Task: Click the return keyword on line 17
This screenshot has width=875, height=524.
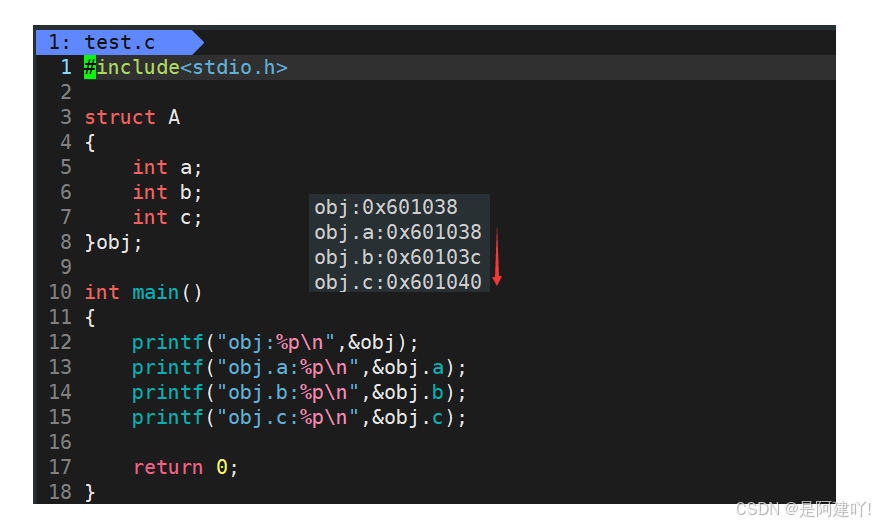Action: pos(168,468)
